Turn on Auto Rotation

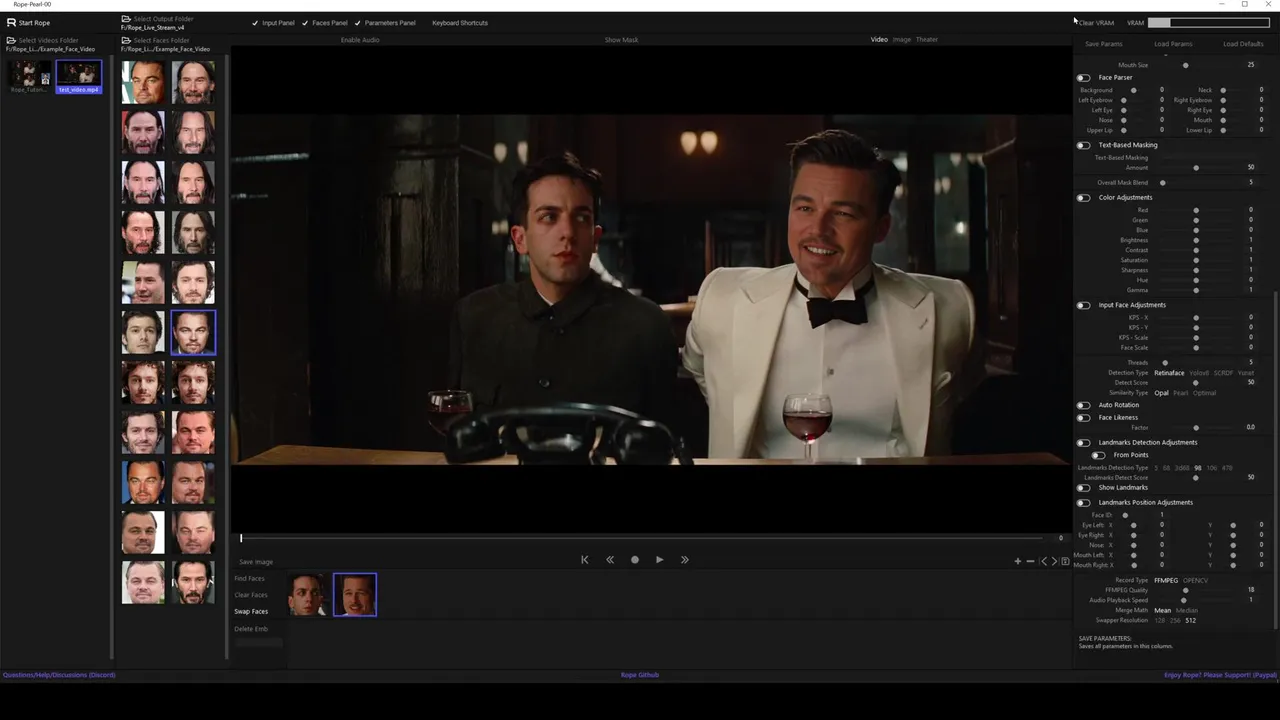click(1083, 405)
